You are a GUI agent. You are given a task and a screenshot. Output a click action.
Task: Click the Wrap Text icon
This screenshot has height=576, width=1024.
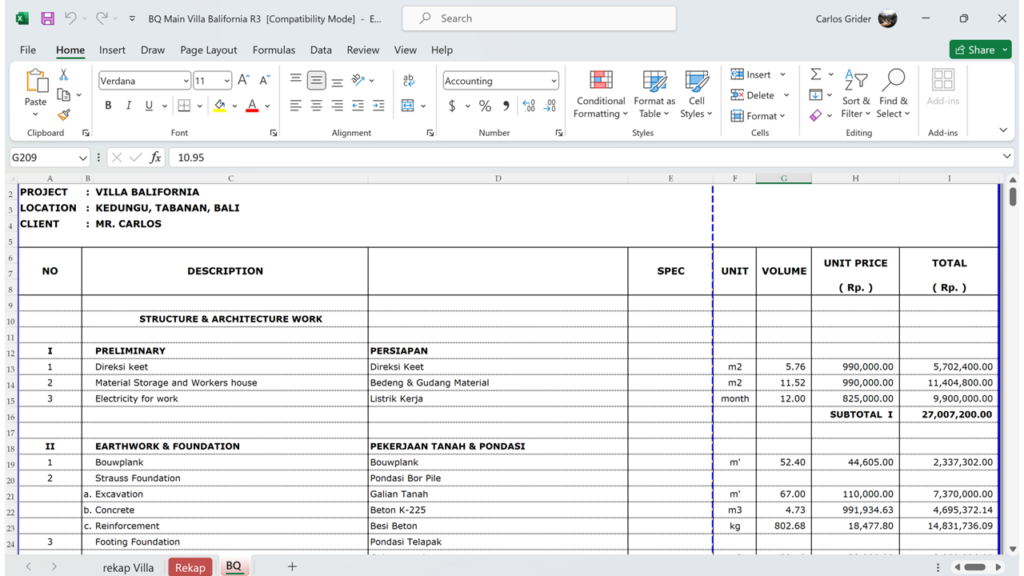coord(408,80)
